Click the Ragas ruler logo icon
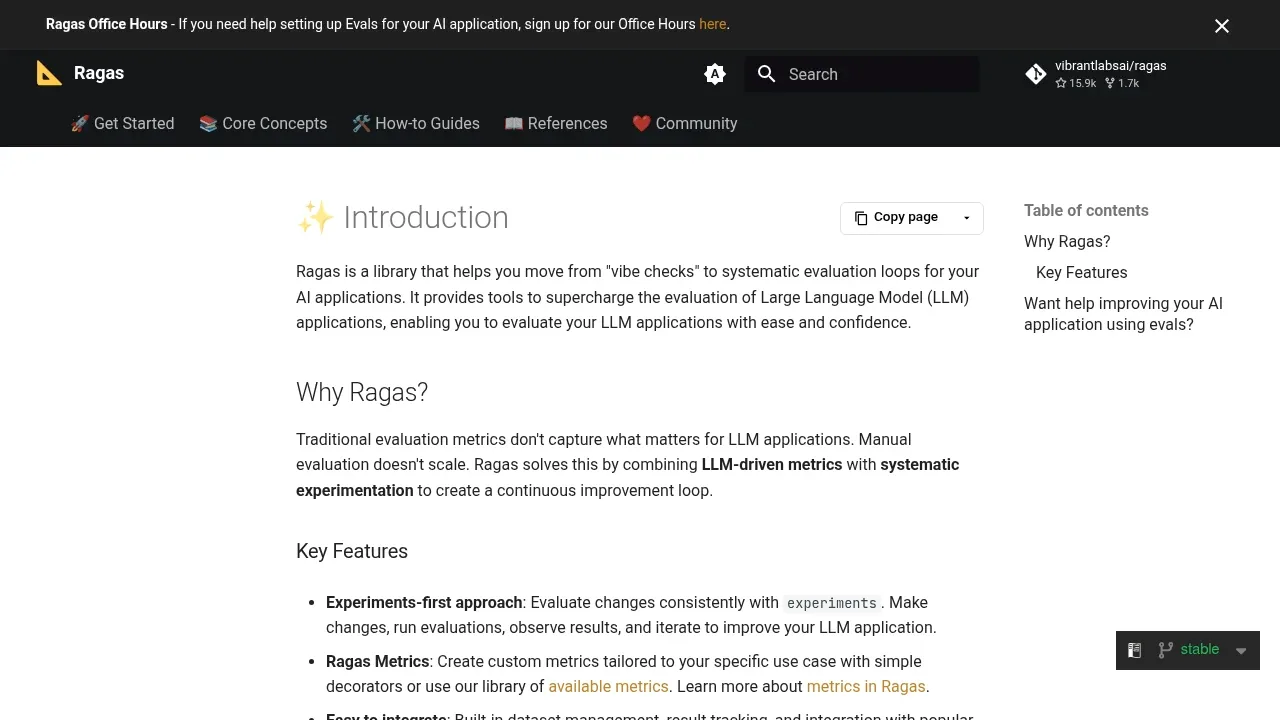 [x=49, y=73]
